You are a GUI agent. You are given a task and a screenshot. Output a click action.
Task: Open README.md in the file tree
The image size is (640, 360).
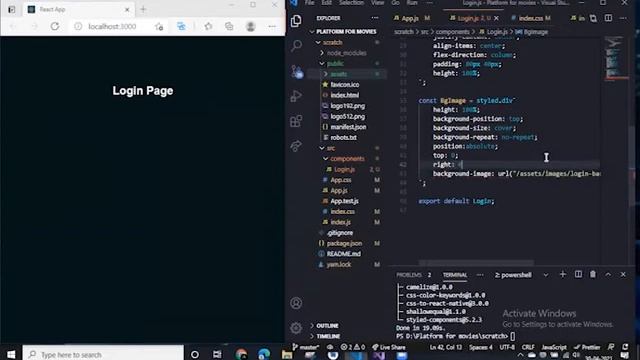tap(344, 254)
